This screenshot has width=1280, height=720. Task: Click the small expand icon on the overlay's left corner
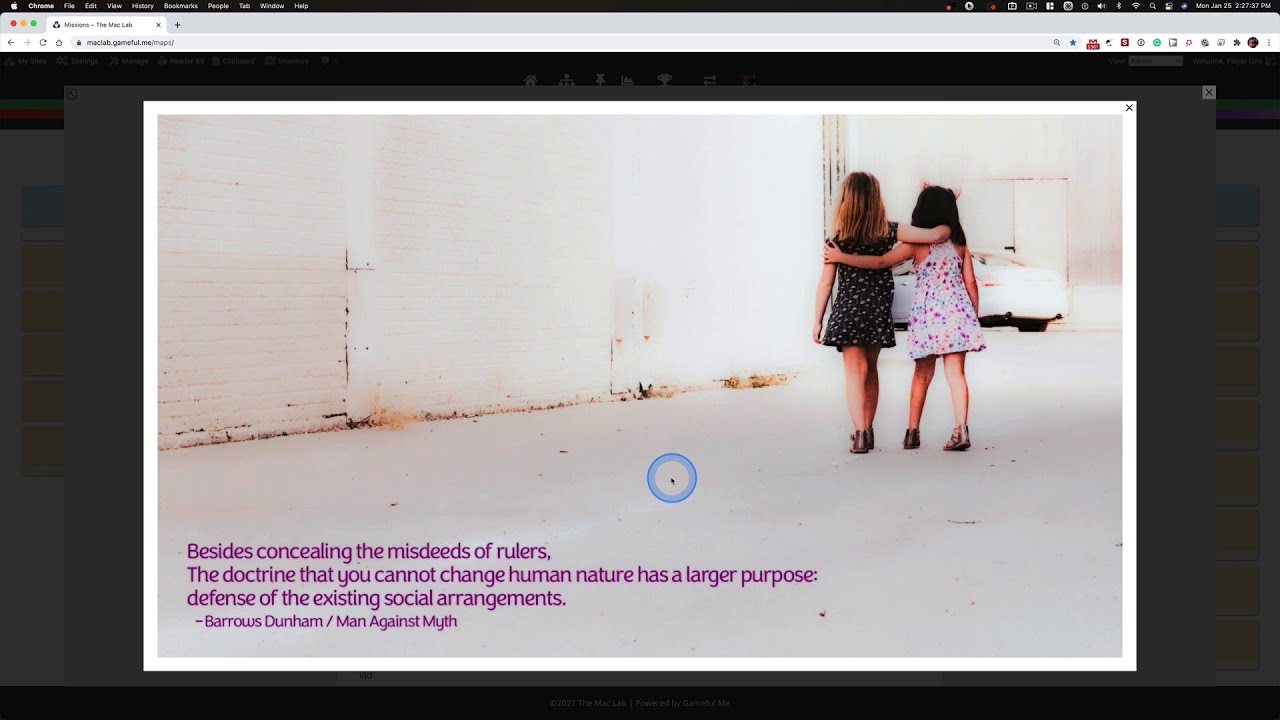click(x=71, y=93)
